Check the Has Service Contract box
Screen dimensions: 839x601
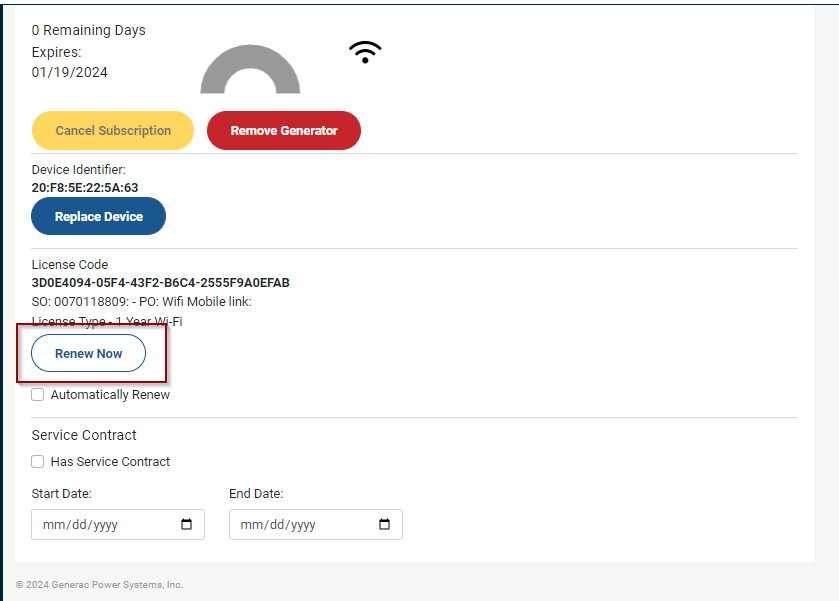[37, 461]
